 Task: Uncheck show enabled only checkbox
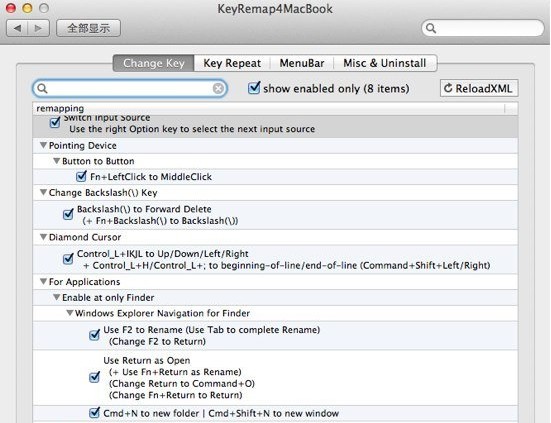pos(254,88)
